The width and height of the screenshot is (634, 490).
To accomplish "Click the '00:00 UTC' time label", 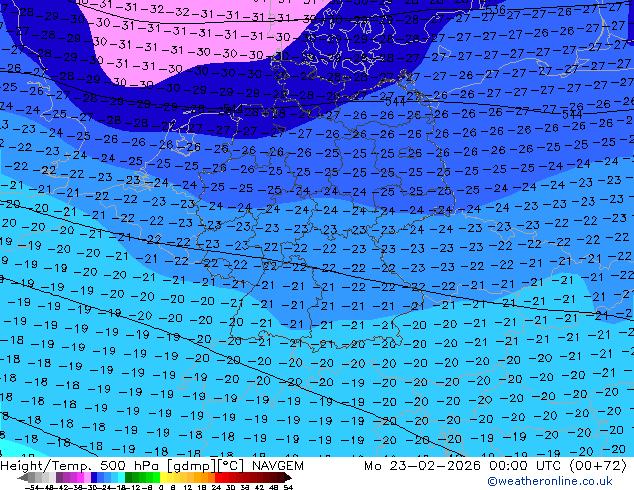I will [527, 466].
